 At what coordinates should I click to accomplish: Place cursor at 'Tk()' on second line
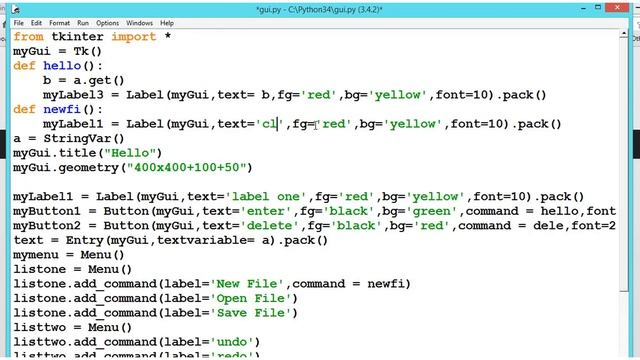click(87, 51)
